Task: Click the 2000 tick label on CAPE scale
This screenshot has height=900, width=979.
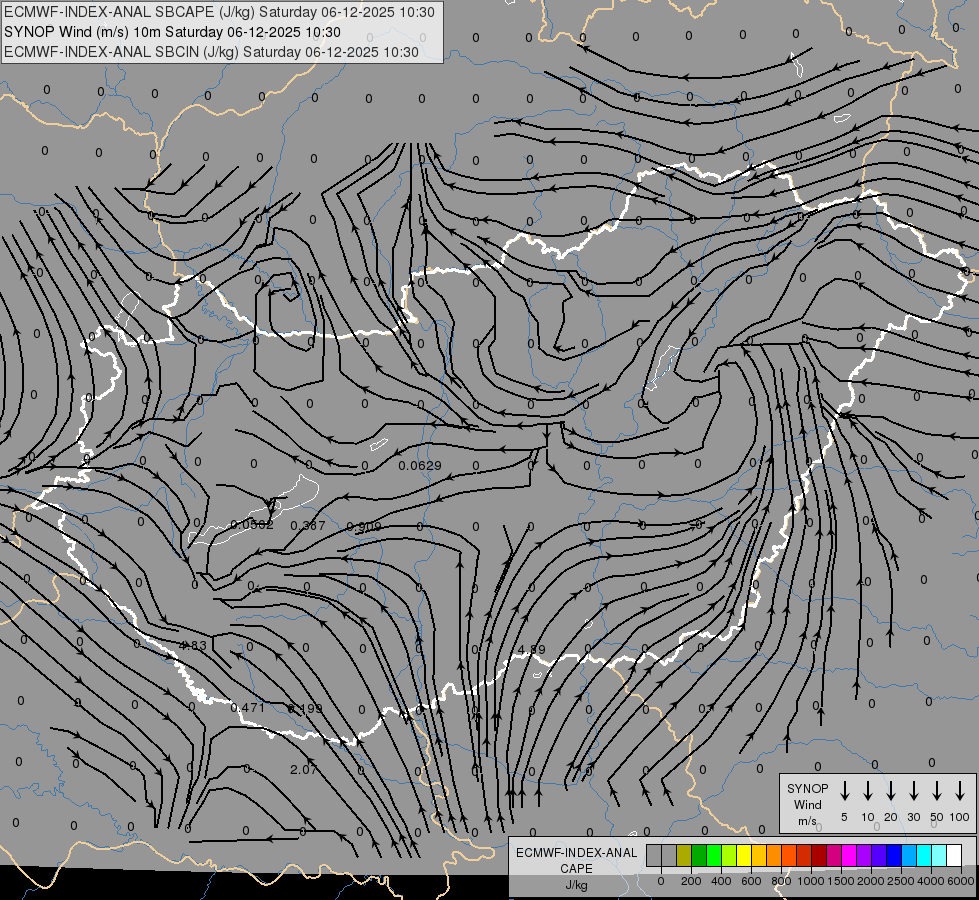Action: pos(871,881)
